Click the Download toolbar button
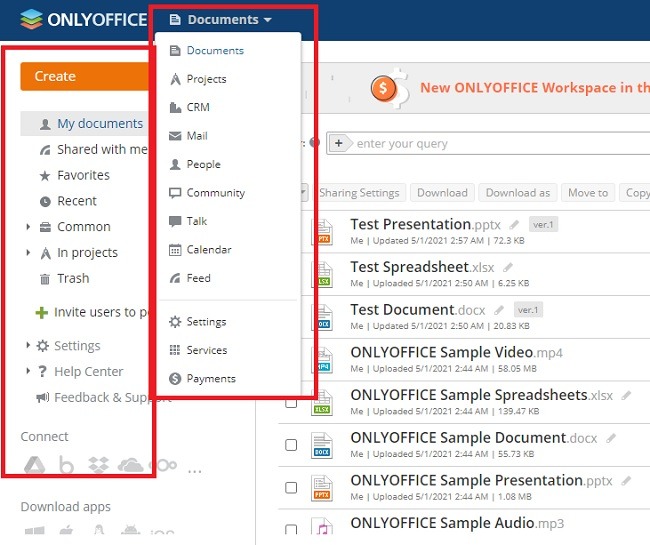650x545 pixels. (x=442, y=193)
